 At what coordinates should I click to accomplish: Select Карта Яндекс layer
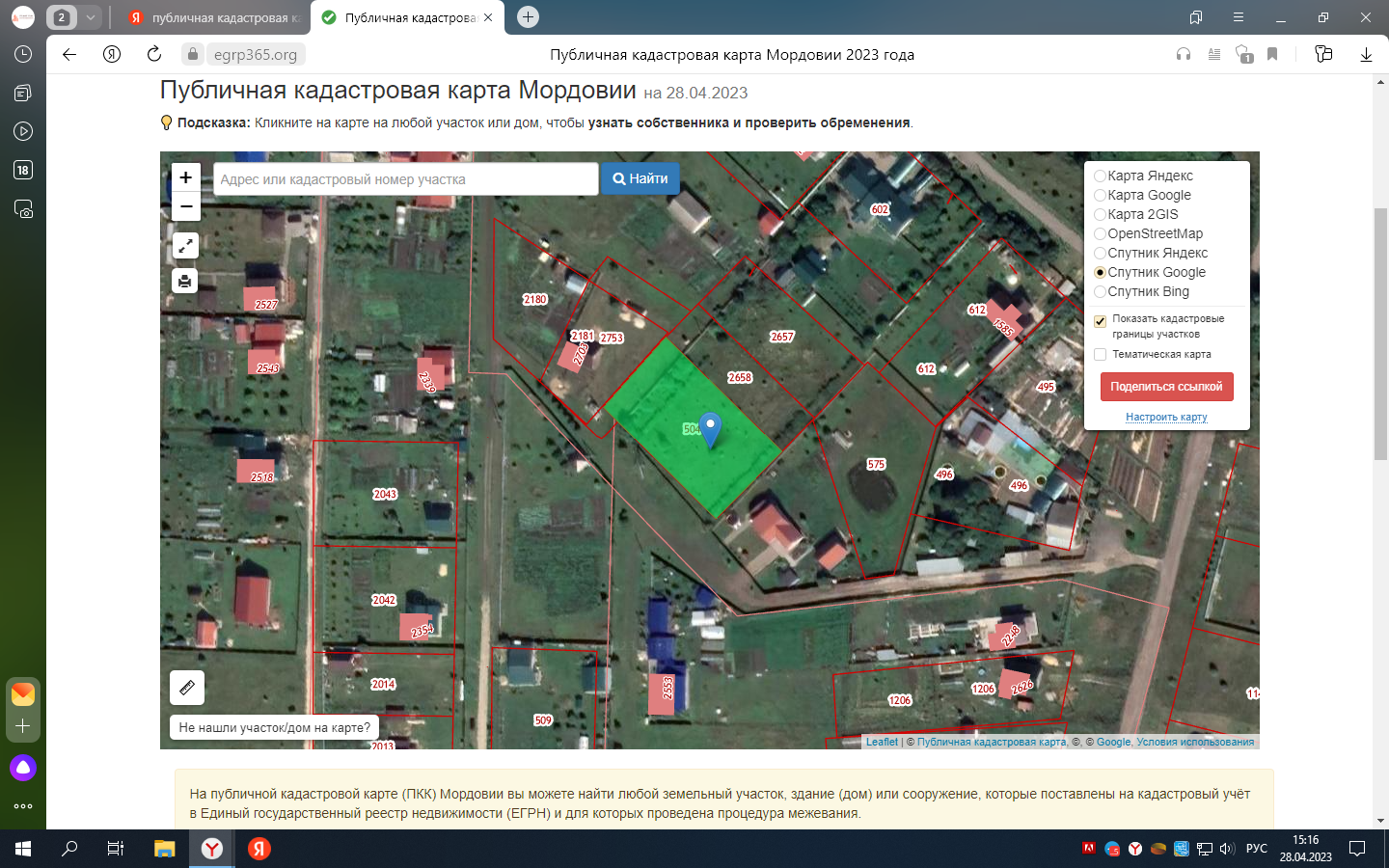point(1144,176)
